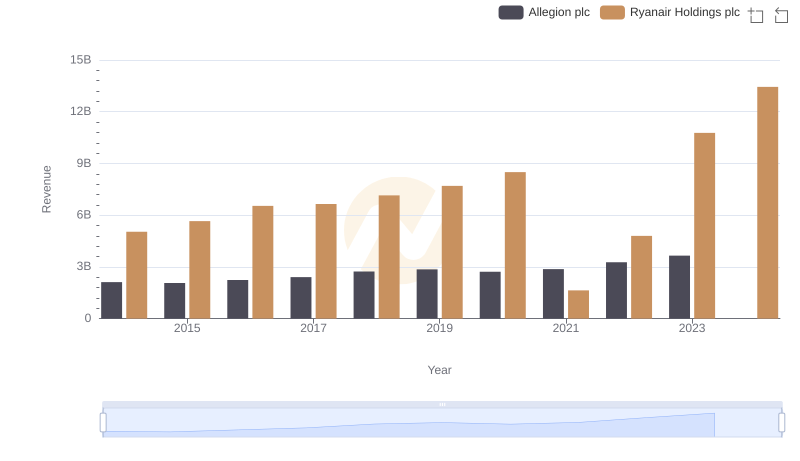Click the 9B y-axis label
Viewport: 800px width, 461px height.
tap(84, 163)
